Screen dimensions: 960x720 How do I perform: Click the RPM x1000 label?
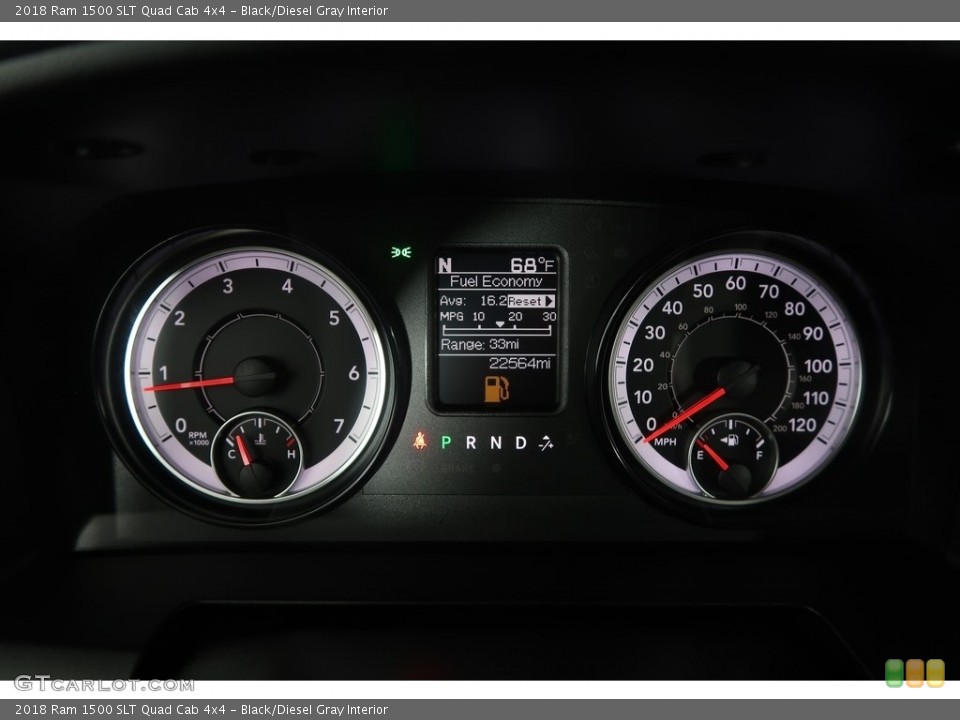click(198, 438)
